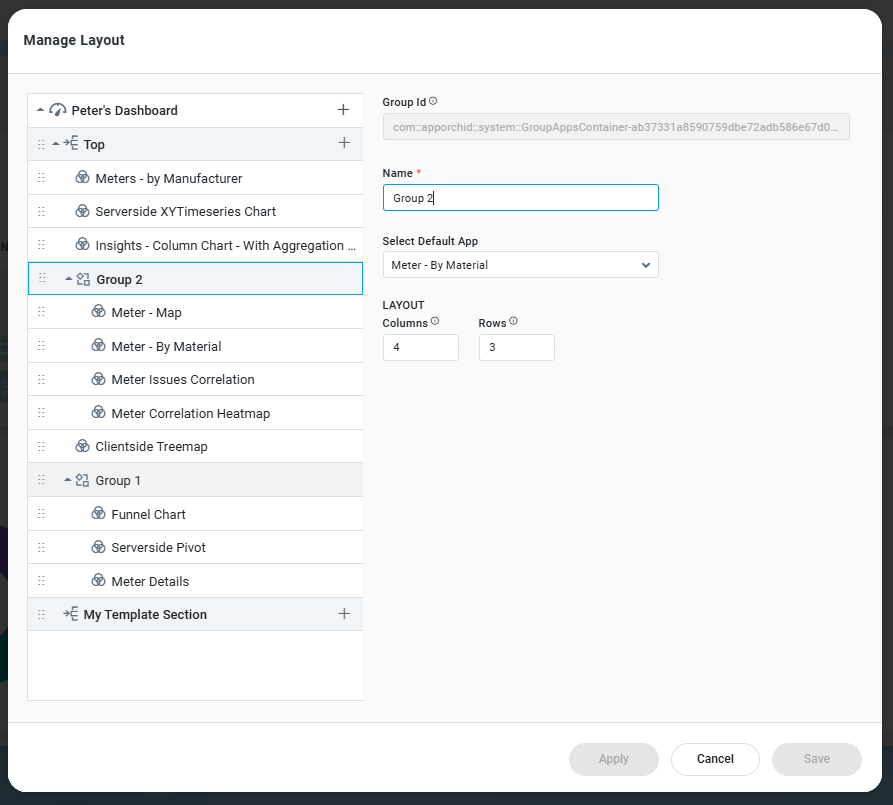Click the Rows number field
The image size is (893, 805).
click(x=516, y=347)
